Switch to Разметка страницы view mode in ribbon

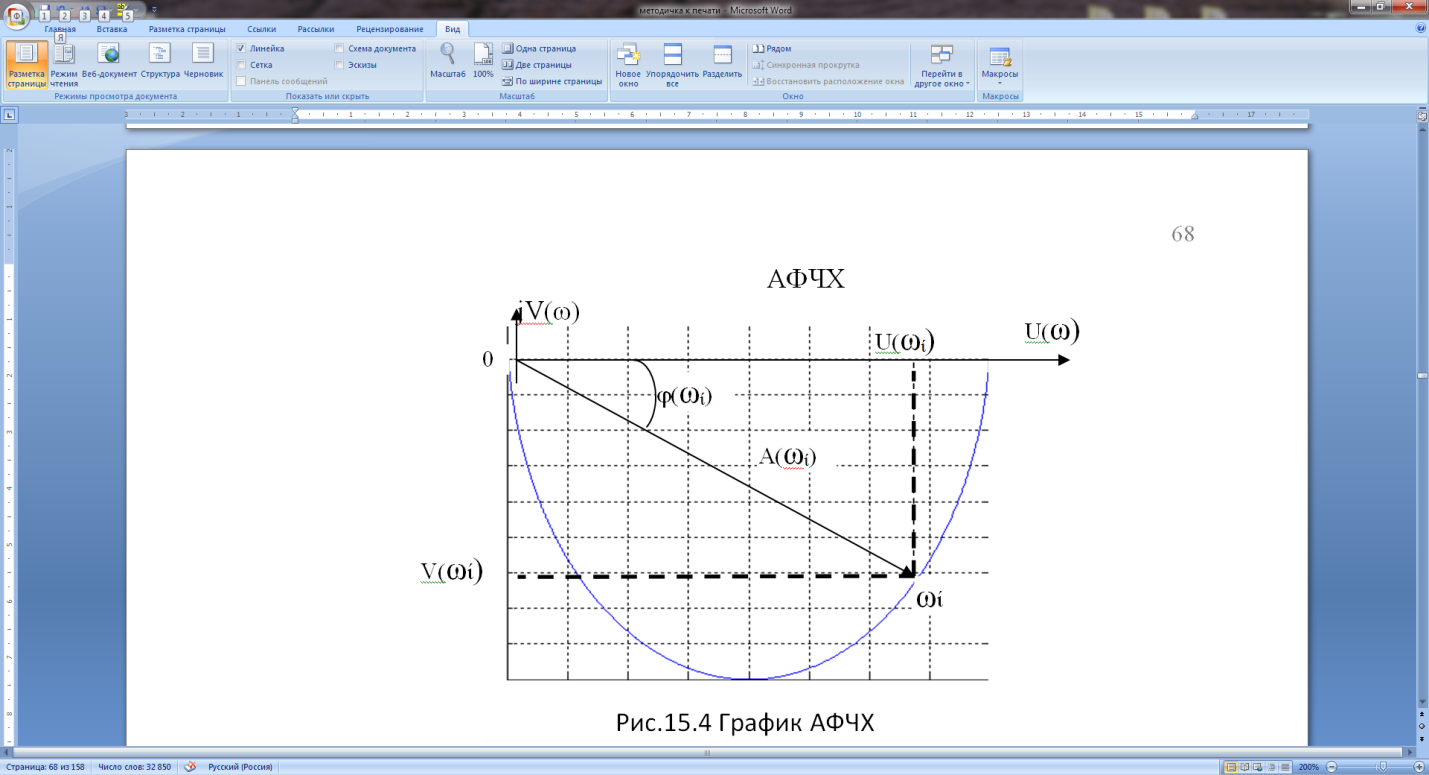pos(27,65)
